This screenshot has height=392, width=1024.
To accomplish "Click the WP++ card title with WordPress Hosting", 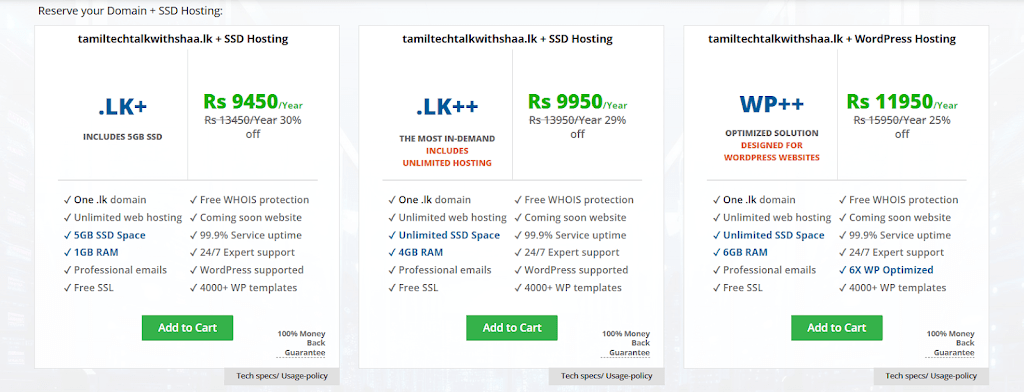I will point(832,39).
